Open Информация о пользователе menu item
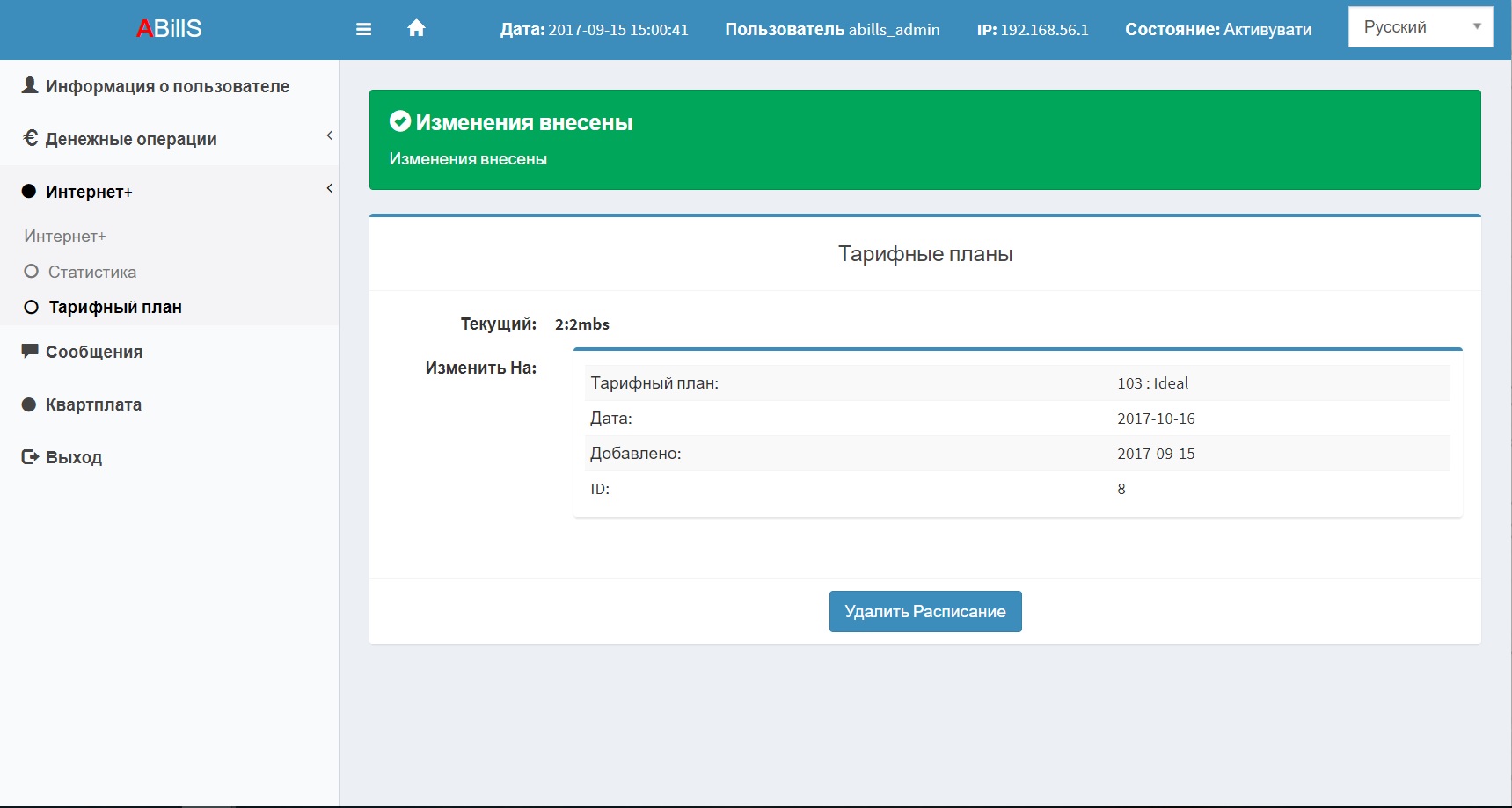The height and width of the screenshot is (808, 1512). 169,86
